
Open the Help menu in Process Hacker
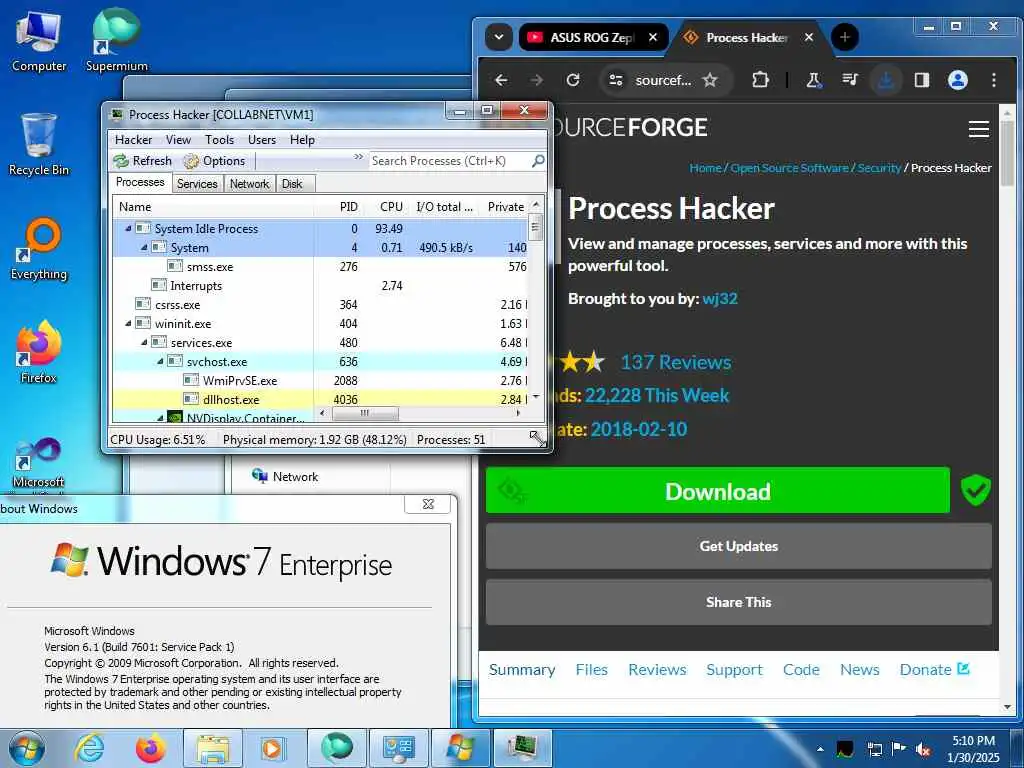coord(302,140)
